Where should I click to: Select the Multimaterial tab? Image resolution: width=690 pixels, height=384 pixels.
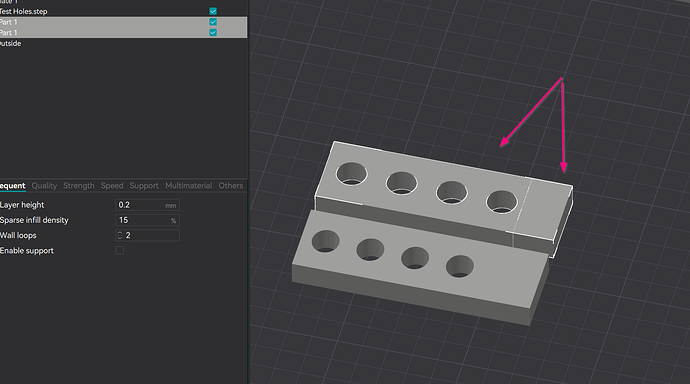point(188,186)
